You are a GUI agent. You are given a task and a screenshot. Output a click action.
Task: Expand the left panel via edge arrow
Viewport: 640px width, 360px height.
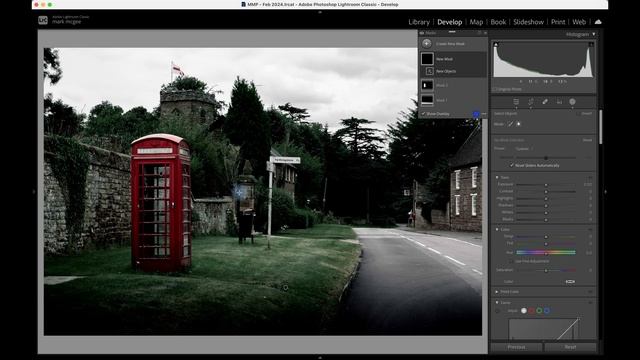(34, 191)
